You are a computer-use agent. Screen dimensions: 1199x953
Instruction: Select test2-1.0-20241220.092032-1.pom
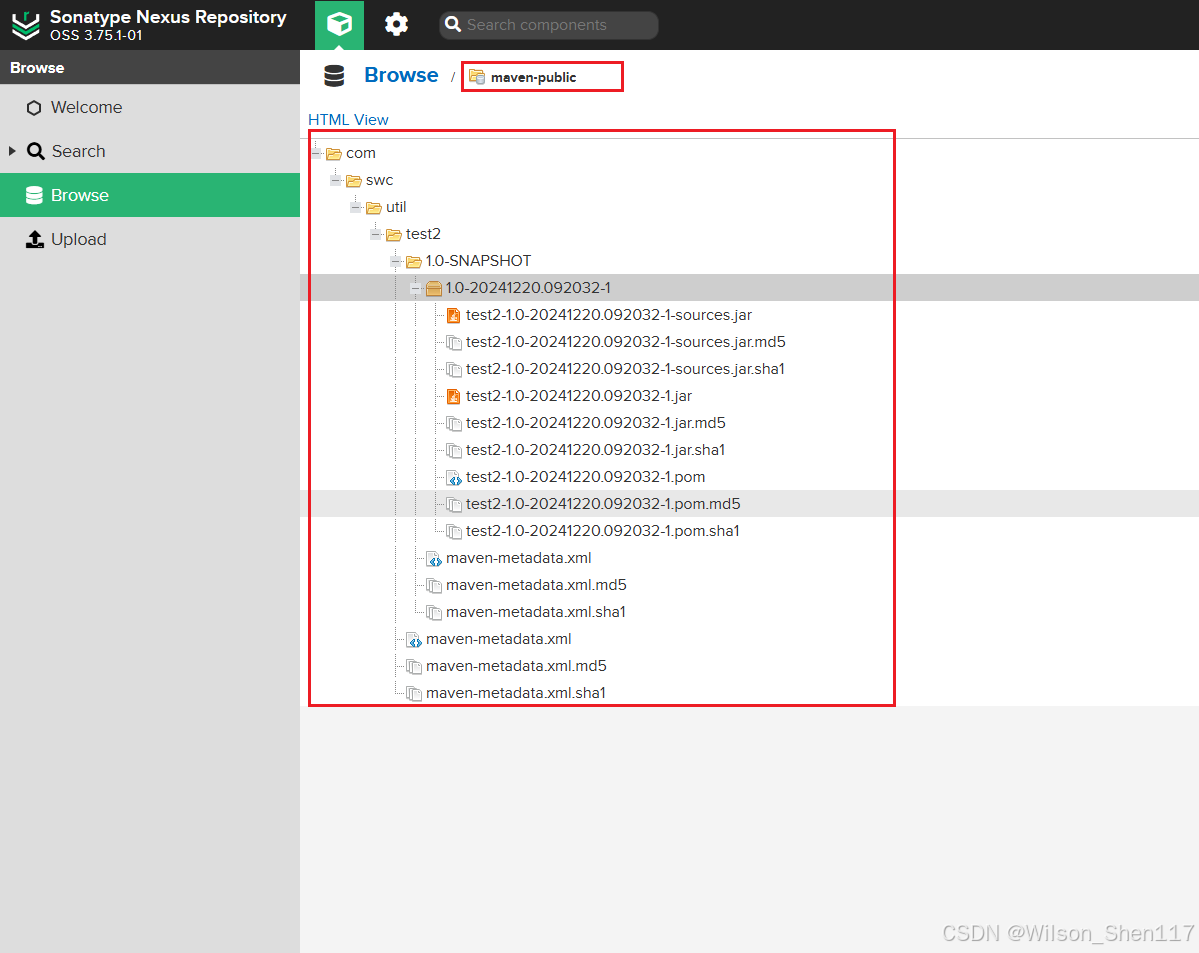click(585, 477)
